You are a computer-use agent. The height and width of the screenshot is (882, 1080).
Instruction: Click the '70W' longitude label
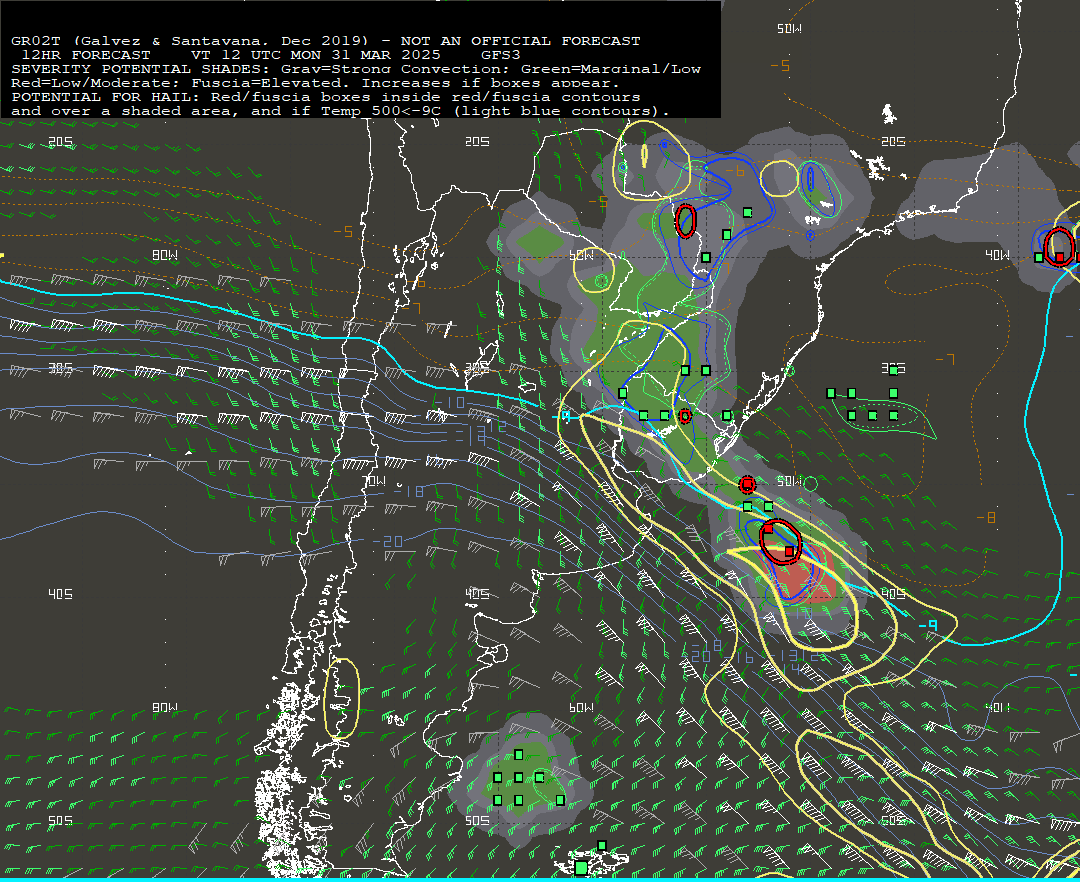click(375, 481)
